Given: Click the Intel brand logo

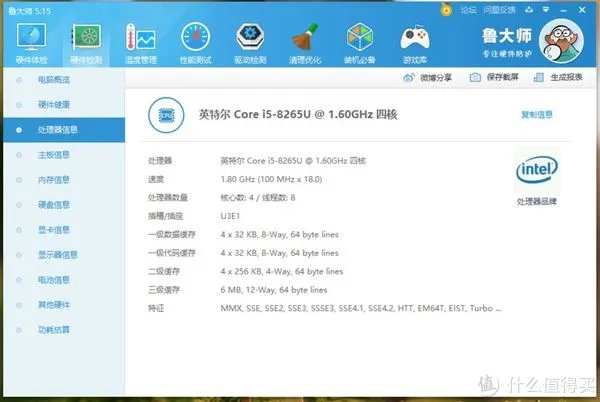Looking at the screenshot, I should [537, 169].
